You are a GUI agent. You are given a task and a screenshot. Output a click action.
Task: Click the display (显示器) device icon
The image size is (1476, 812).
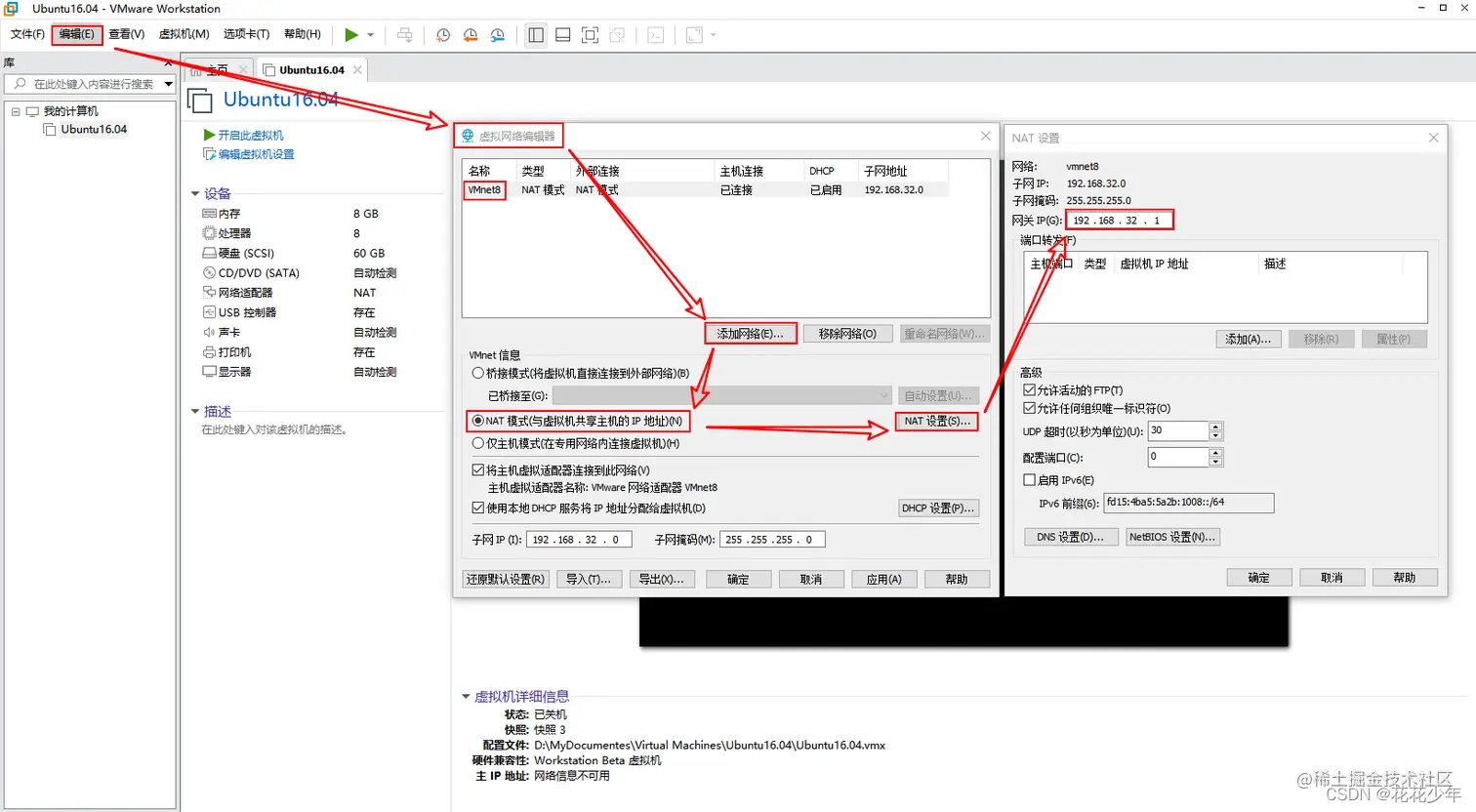tap(209, 372)
